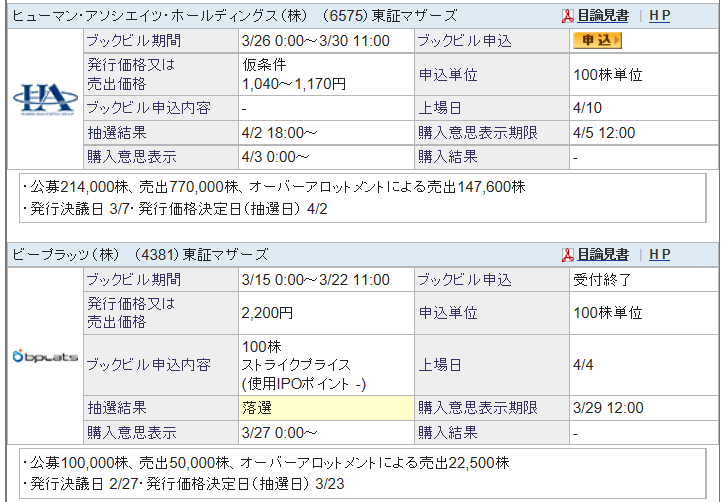The width and height of the screenshot is (728, 502).
Task: Click 100株単位 in the Human Associates table
Action: [607, 75]
